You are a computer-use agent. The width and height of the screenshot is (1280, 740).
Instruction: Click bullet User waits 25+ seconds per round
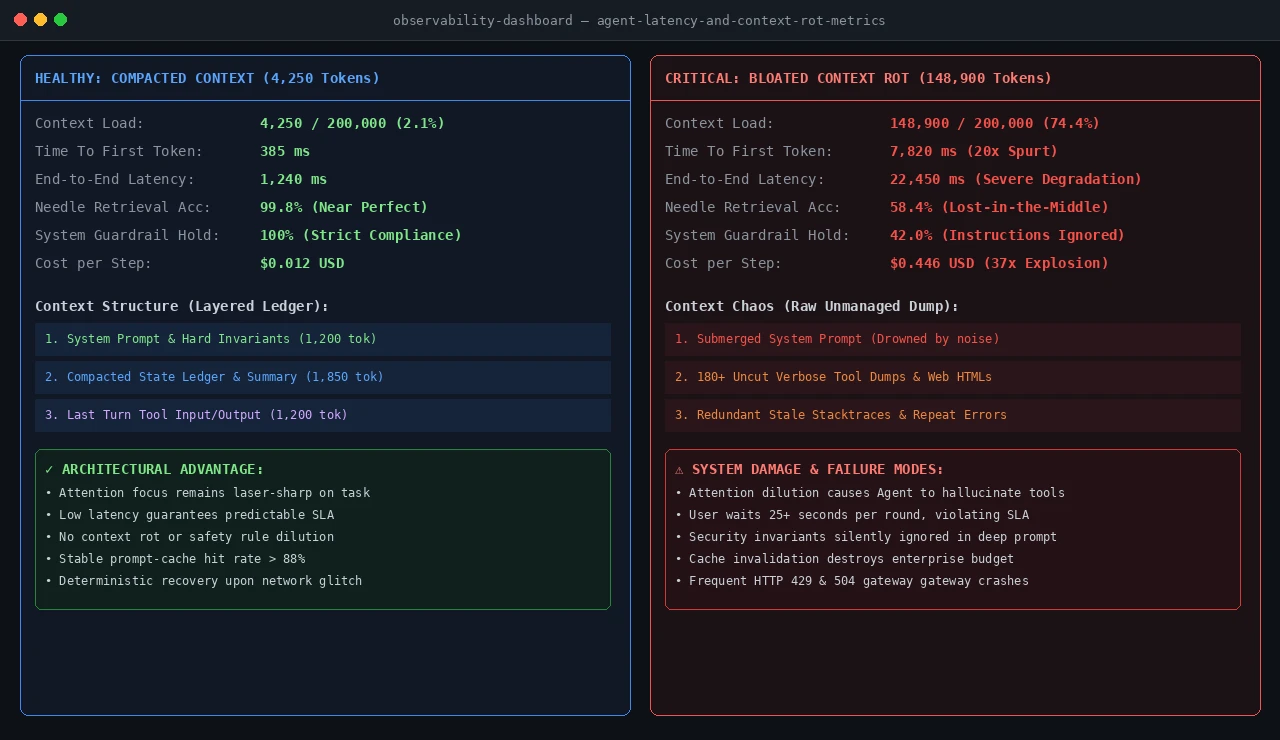click(852, 515)
